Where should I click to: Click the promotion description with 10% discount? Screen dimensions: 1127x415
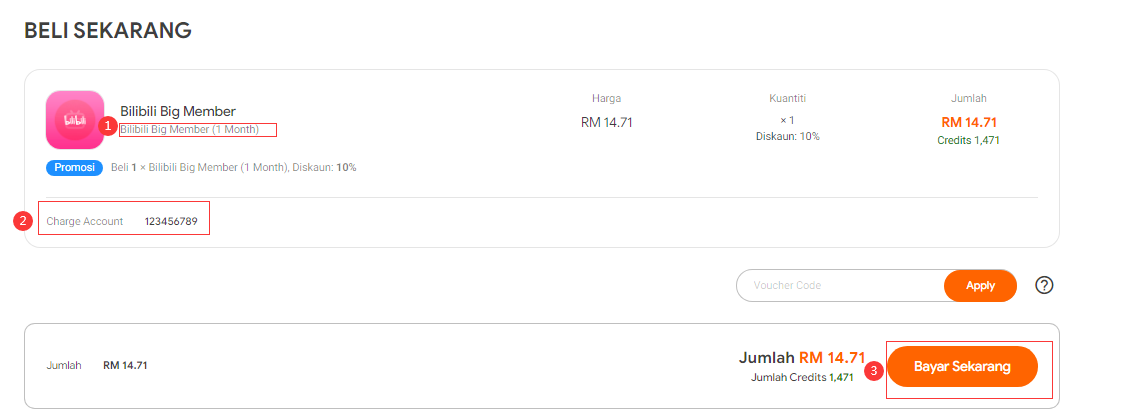click(234, 168)
